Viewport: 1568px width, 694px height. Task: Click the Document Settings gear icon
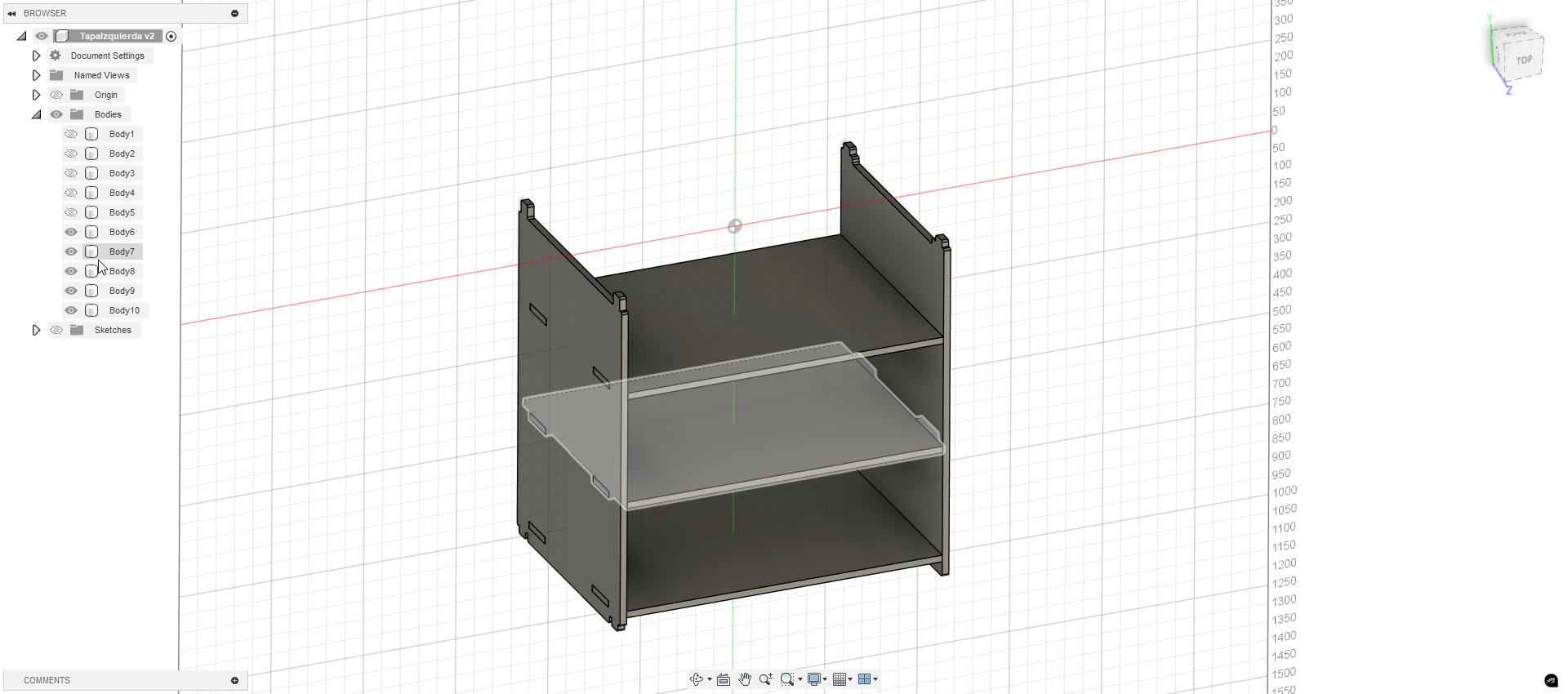[56, 56]
